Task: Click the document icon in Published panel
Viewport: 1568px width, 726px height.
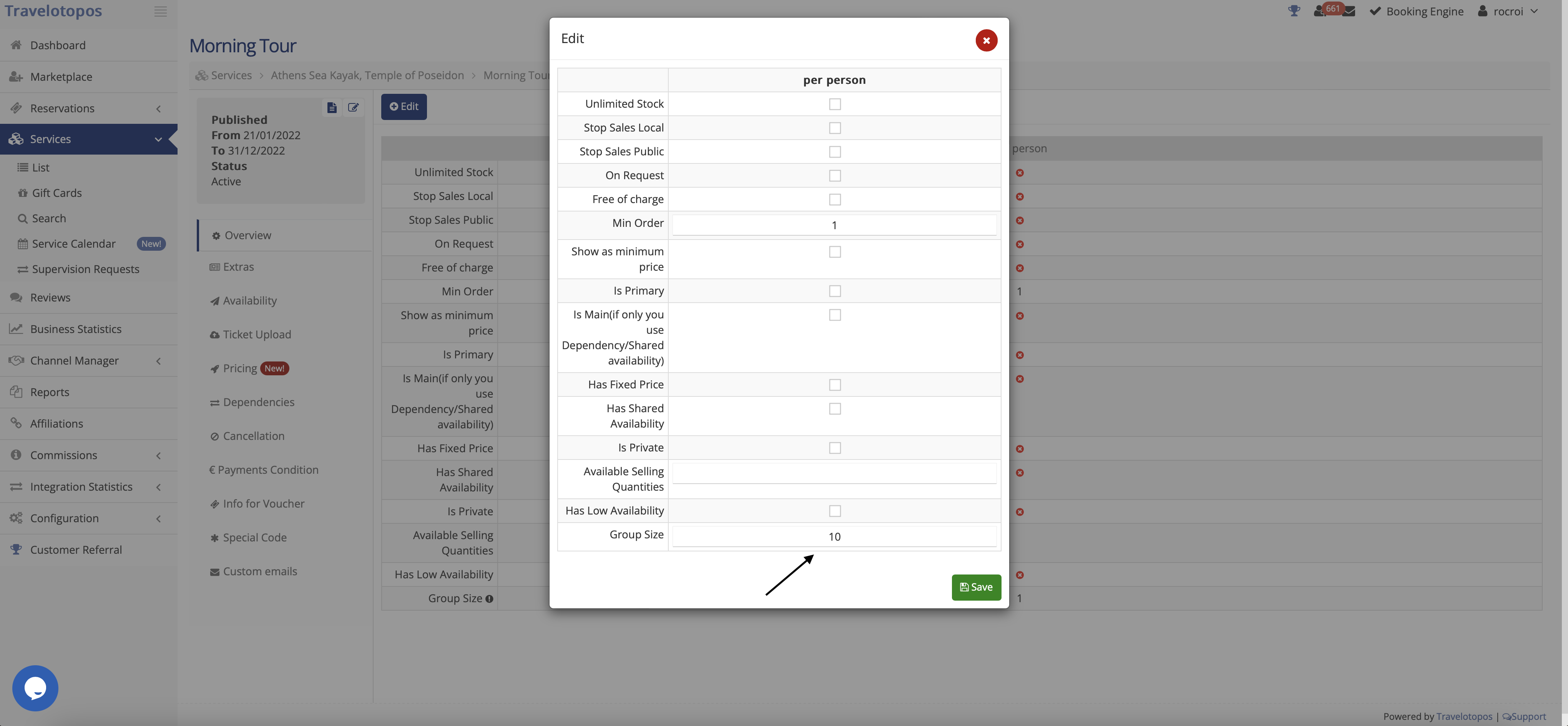Action: [332, 108]
